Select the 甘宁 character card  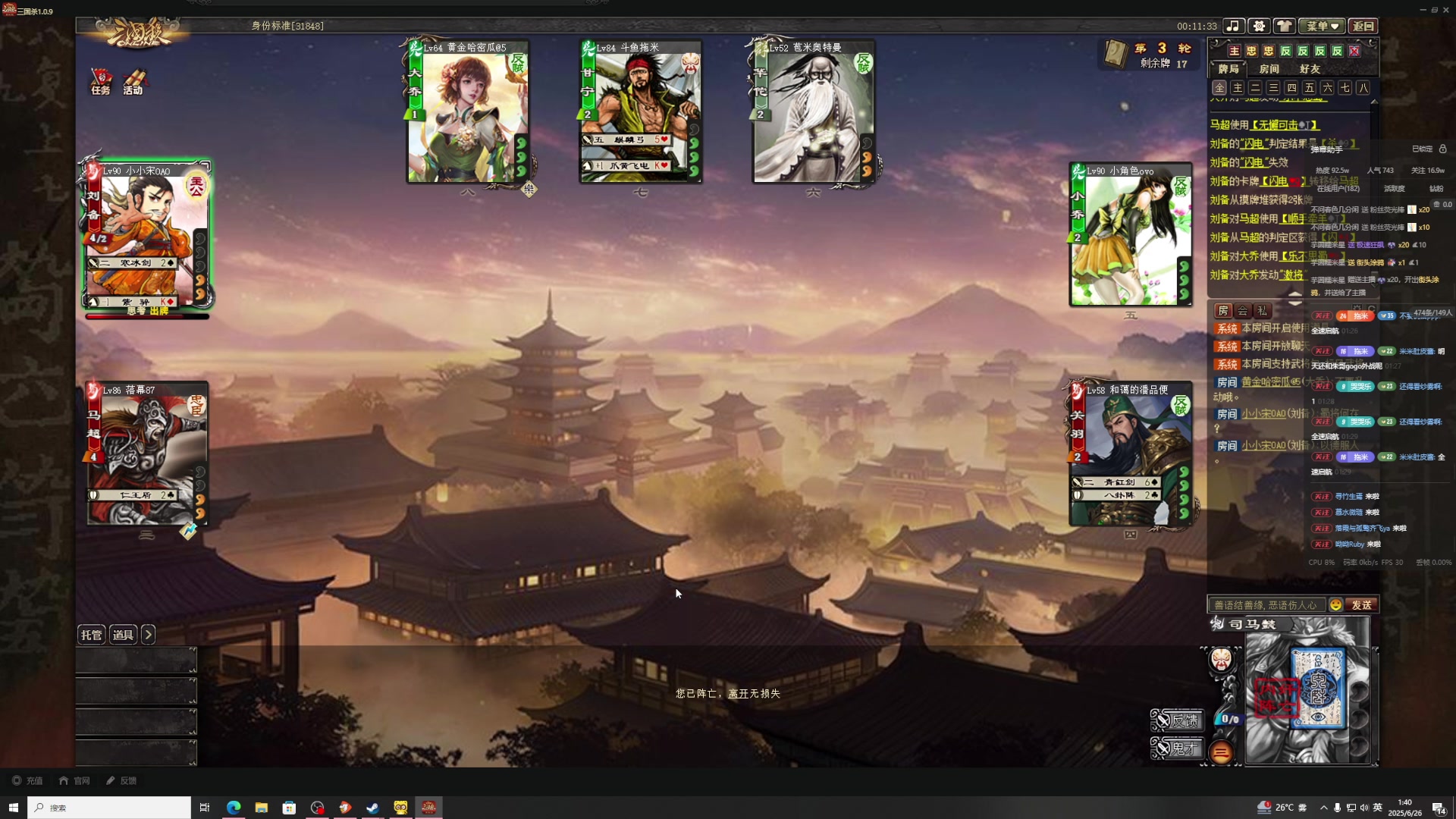[x=641, y=112]
